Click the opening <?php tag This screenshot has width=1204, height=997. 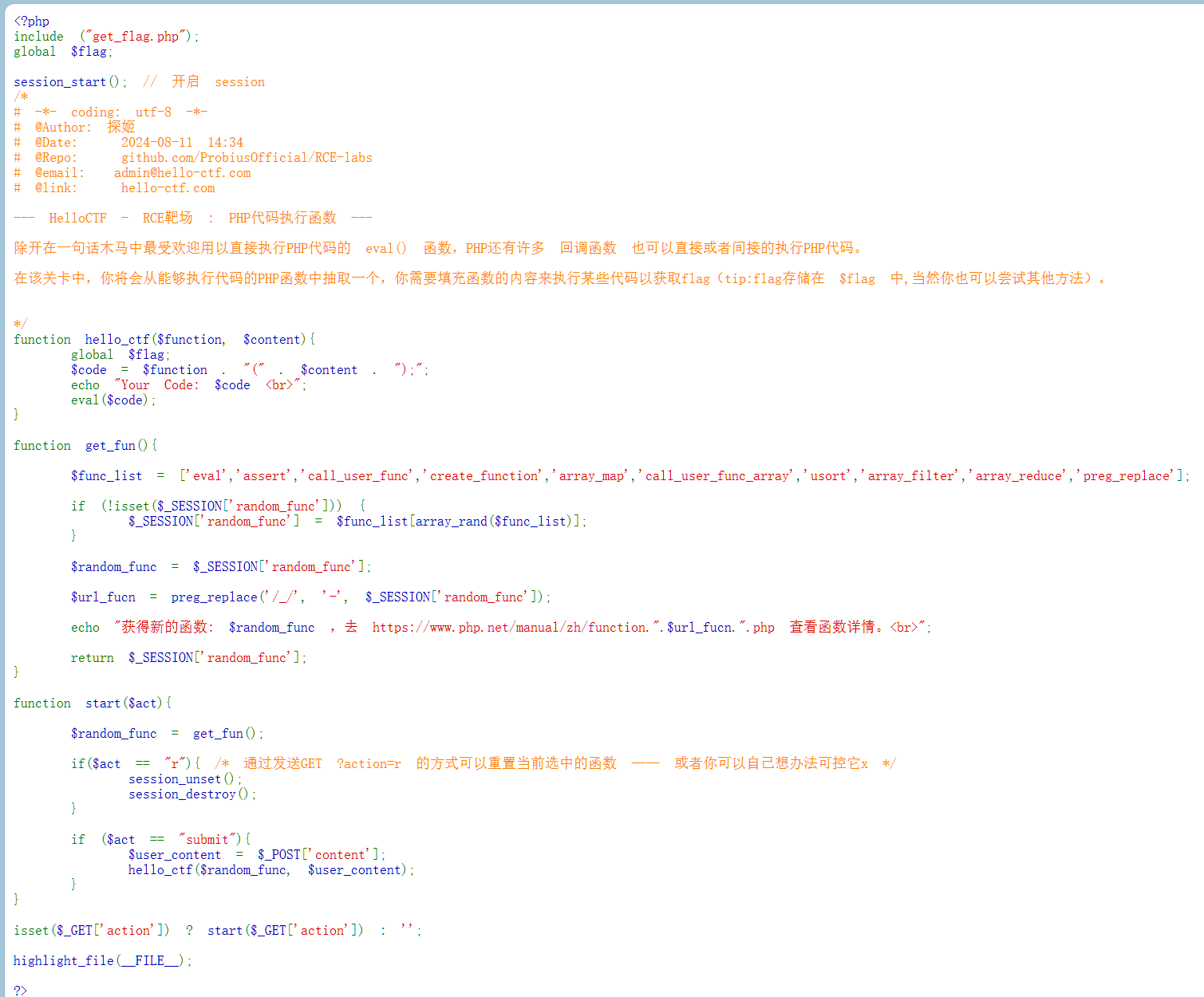pyautogui.click(x=31, y=22)
